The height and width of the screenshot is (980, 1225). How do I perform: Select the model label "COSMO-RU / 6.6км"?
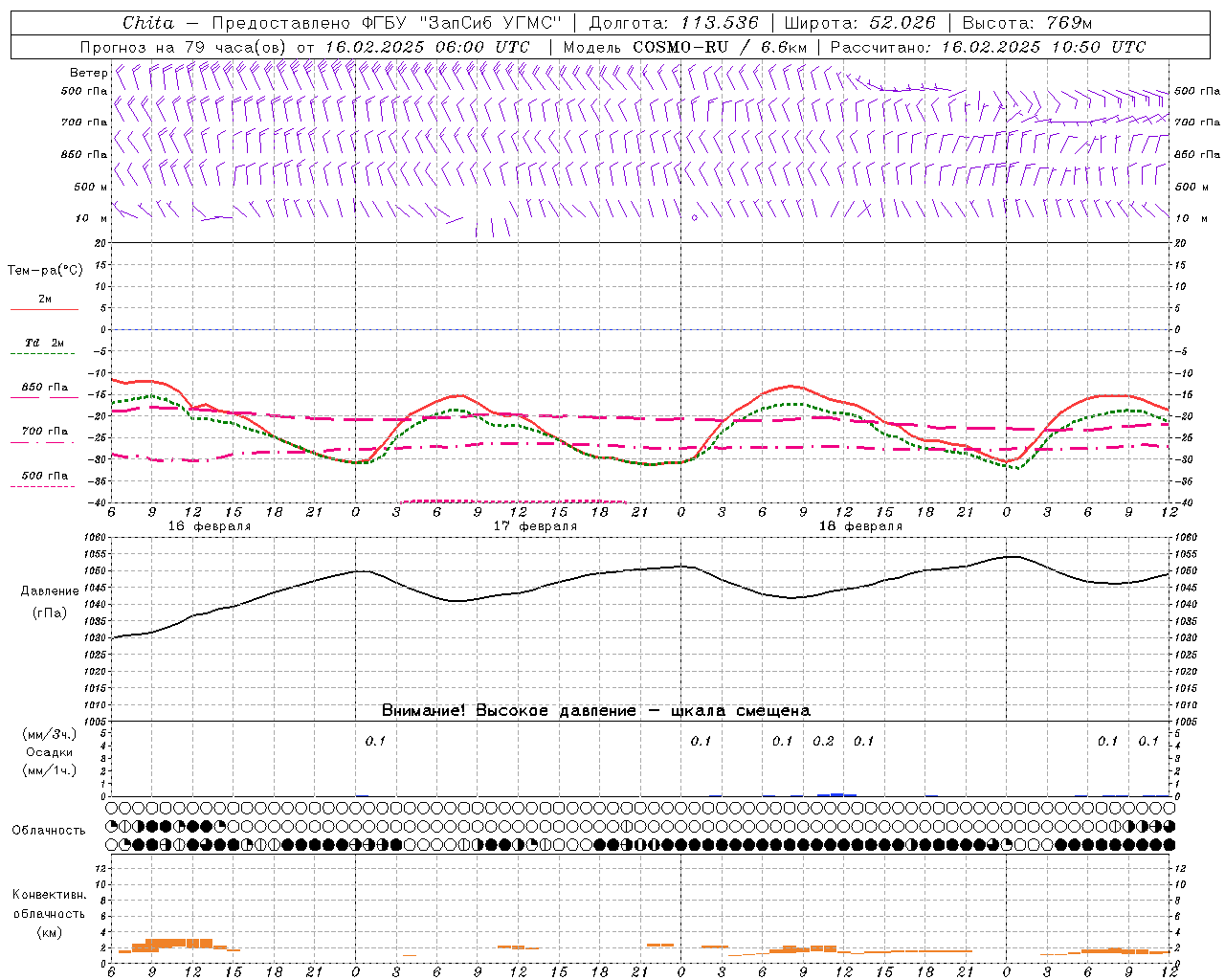tap(720, 47)
